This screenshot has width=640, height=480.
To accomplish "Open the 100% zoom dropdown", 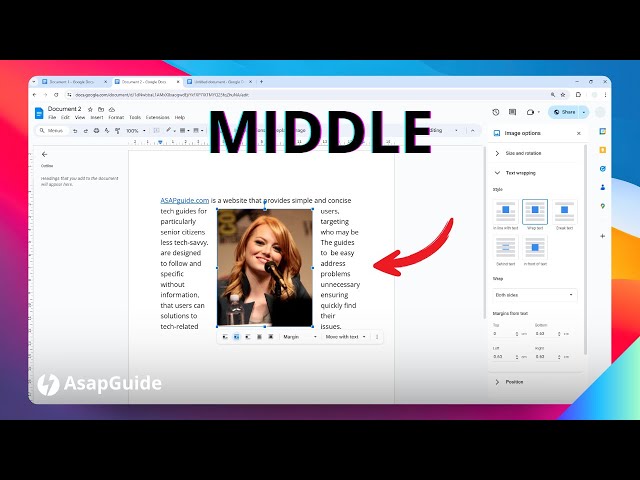I will click(x=136, y=131).
